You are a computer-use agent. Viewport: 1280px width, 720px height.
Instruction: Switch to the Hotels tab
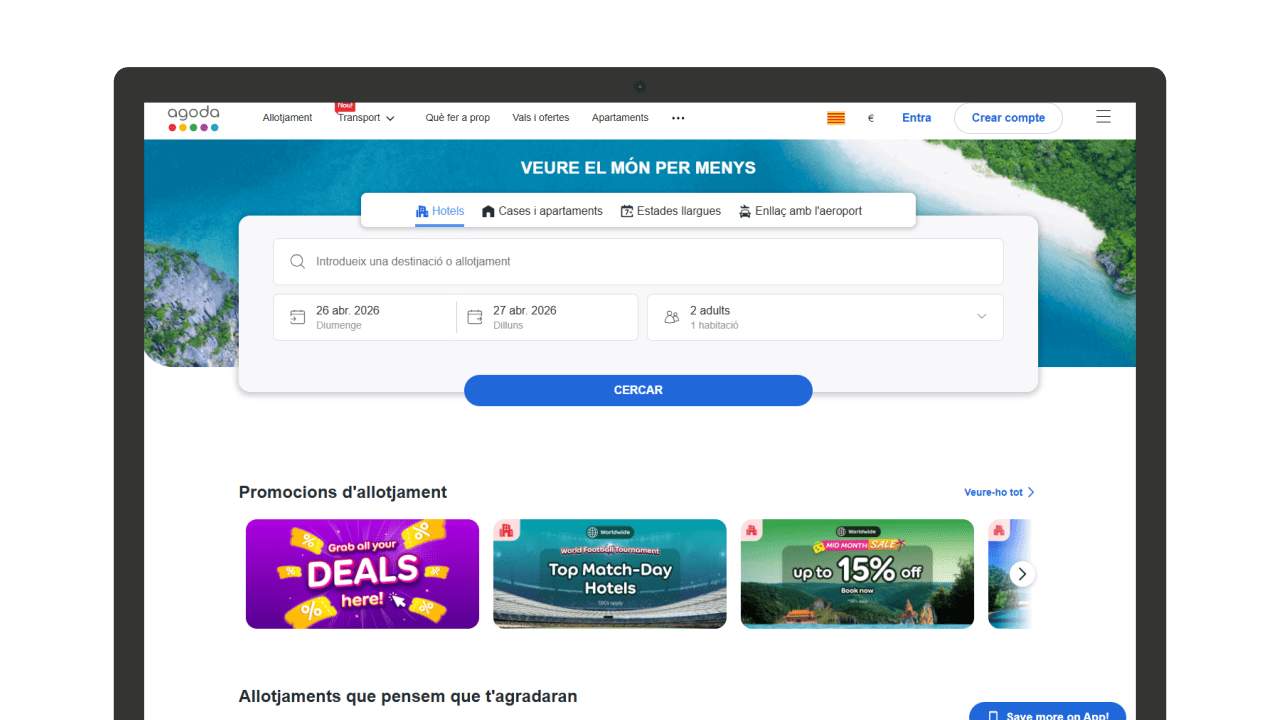440,211
